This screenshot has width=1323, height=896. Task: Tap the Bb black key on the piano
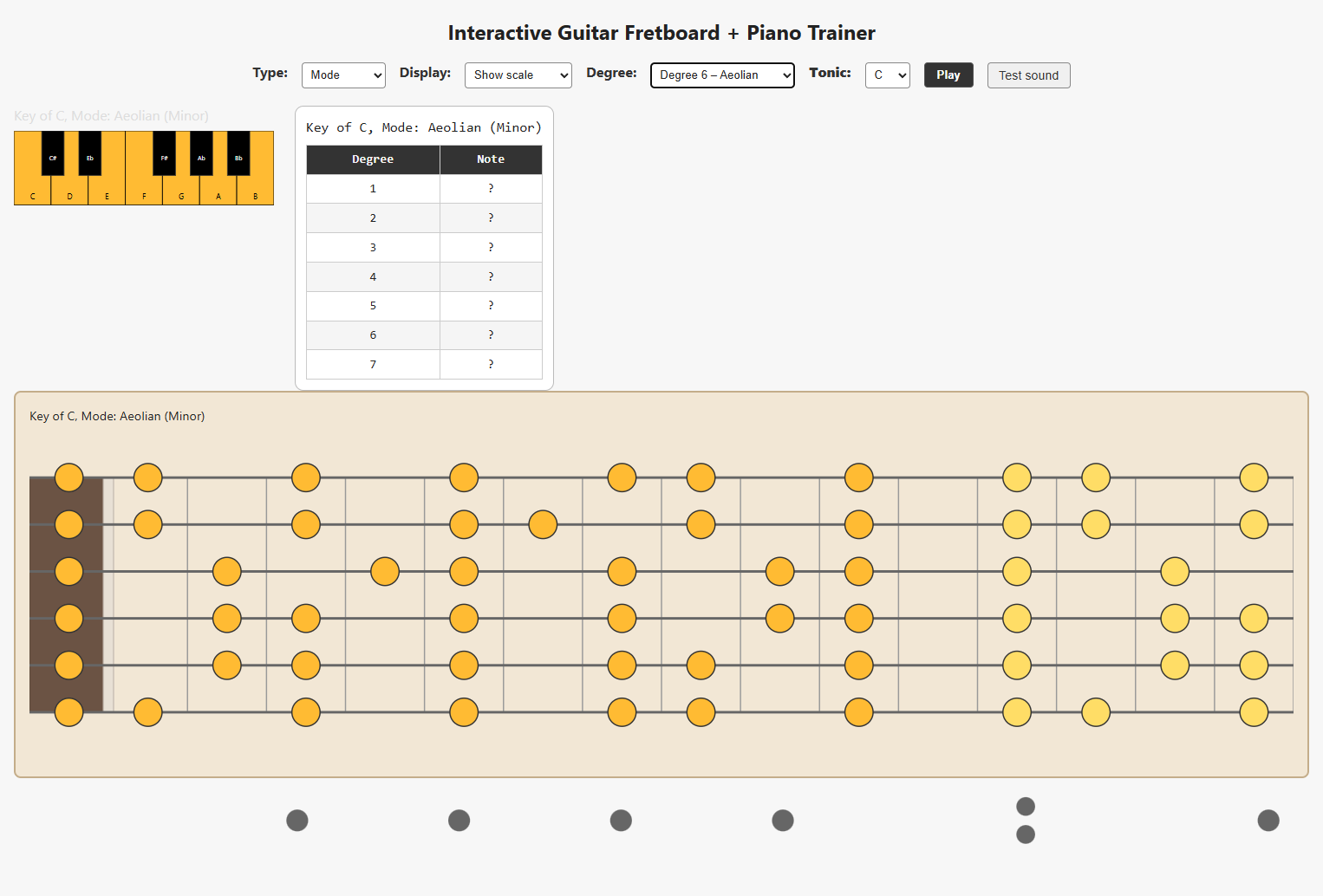238,153
